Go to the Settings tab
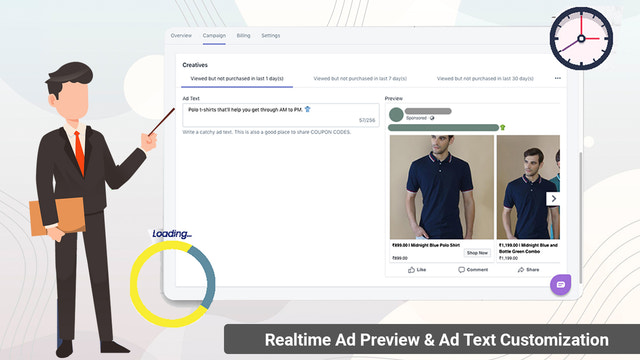 click(271, 36)
